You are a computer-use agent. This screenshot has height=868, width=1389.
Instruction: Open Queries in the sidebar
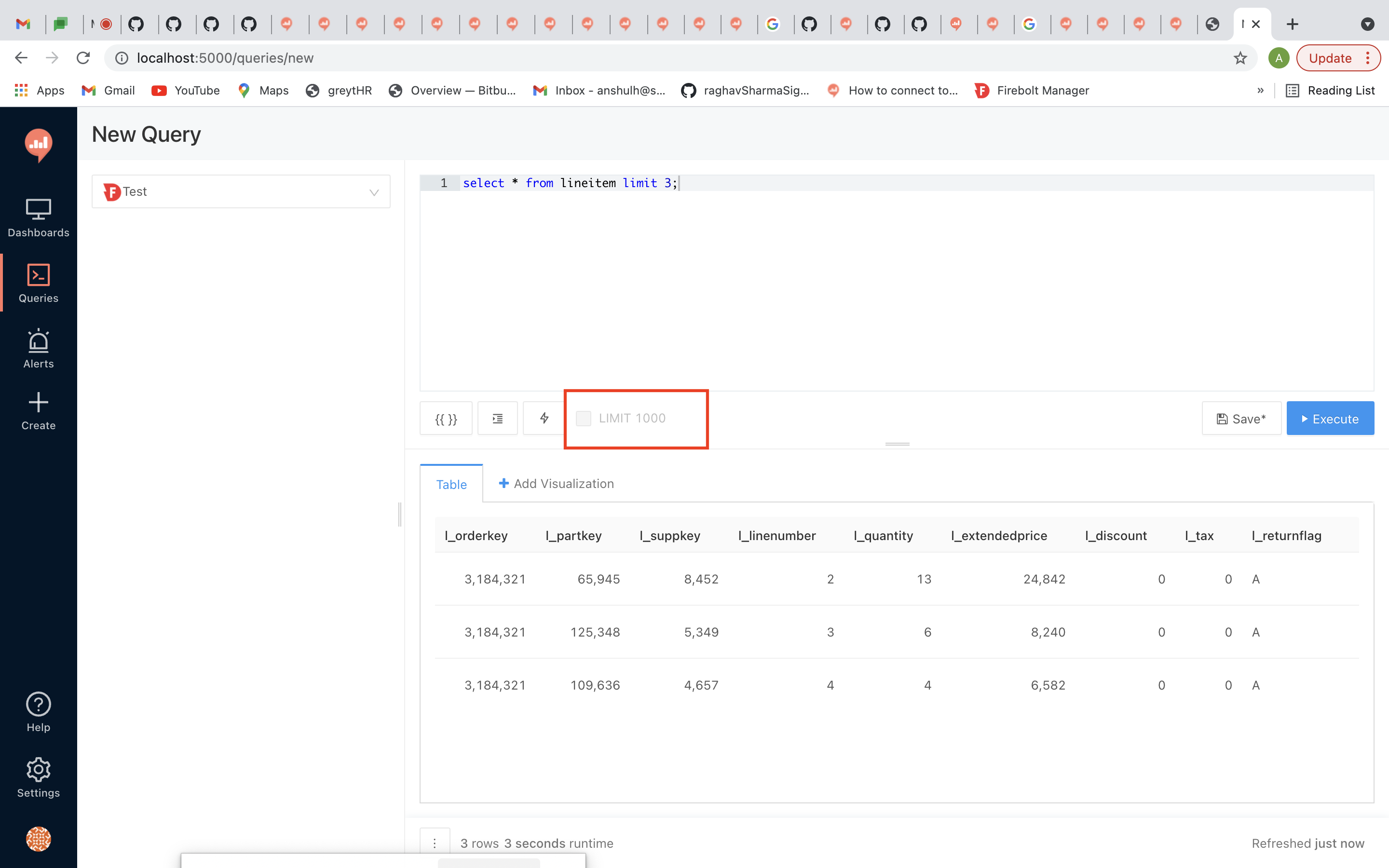pyautogui.click(x=39, y=284)
